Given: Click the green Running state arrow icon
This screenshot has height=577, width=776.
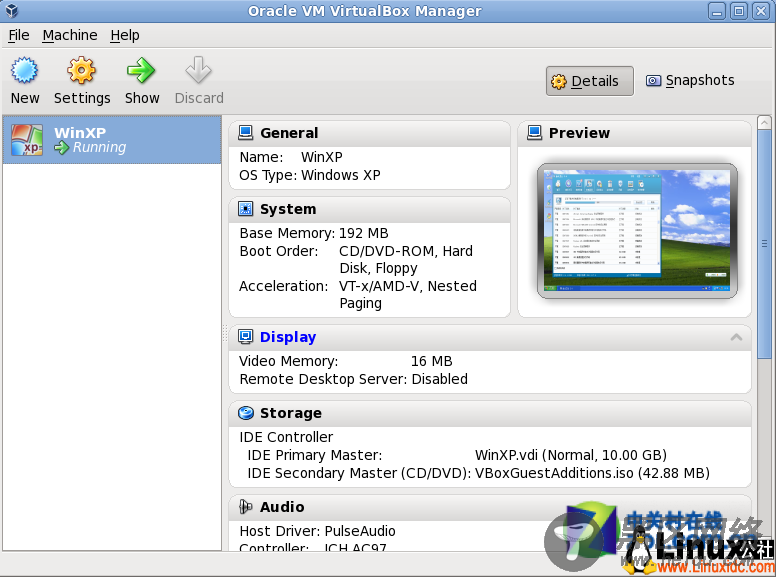Looking at the screenshot, I should (61, 147).
